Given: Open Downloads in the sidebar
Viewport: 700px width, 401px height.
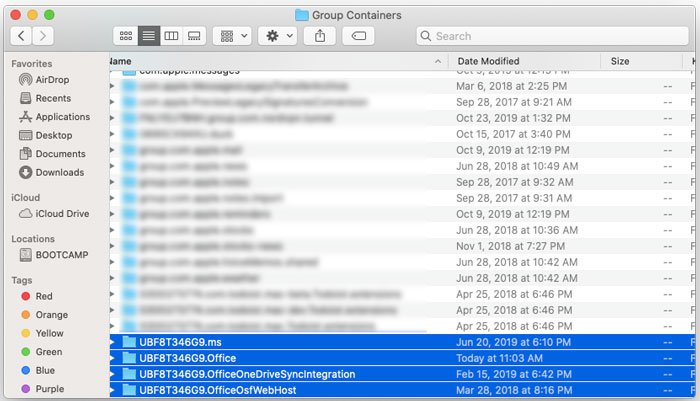Looking at the screenshot, I should [x=52, y=172].
